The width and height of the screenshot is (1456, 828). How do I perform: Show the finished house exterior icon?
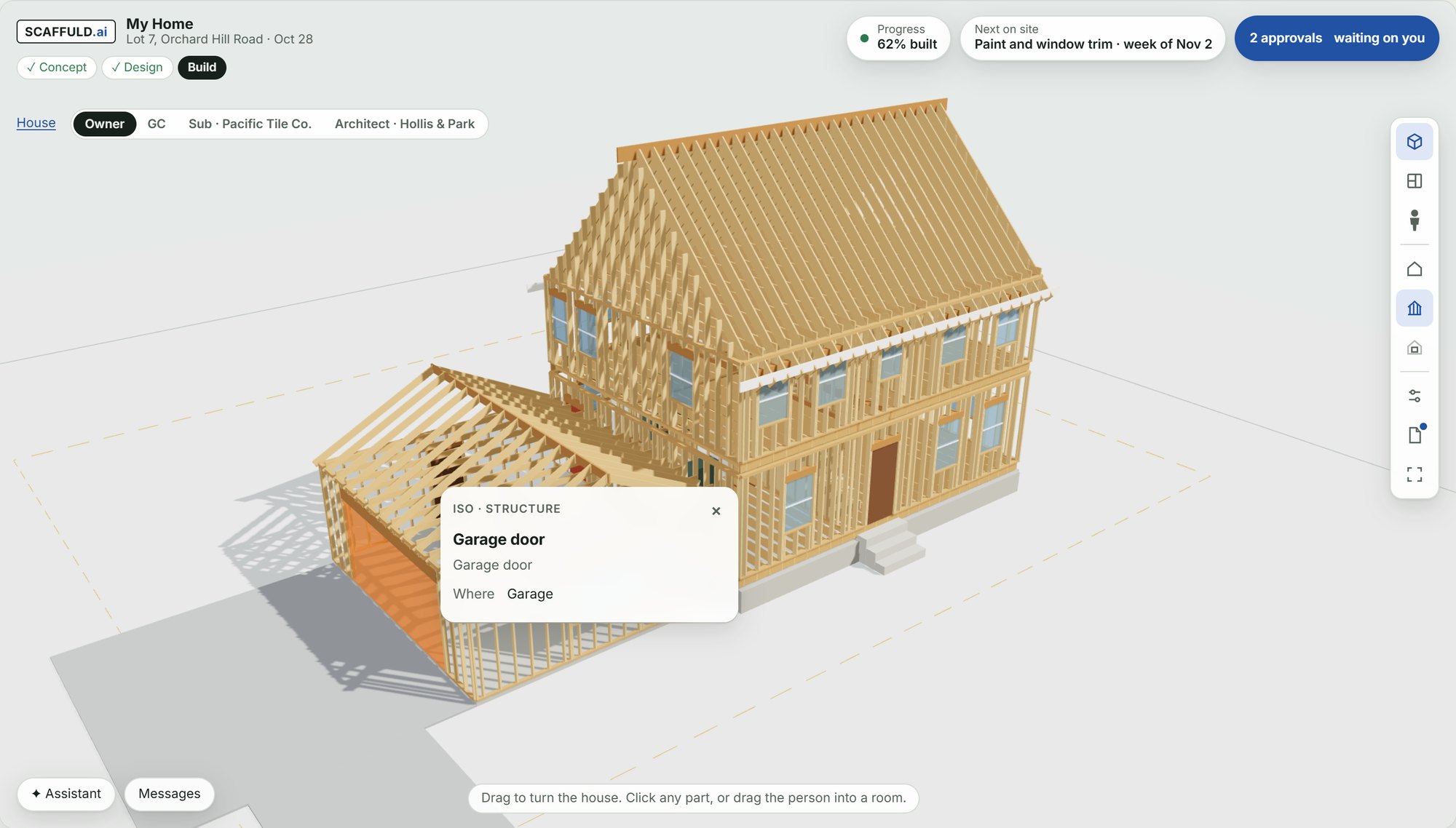click(x=1414, y=269)
